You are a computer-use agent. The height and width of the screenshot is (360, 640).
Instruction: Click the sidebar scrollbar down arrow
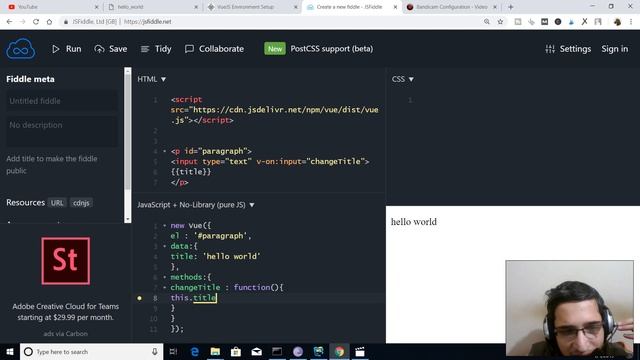click(x=128, y=220)
